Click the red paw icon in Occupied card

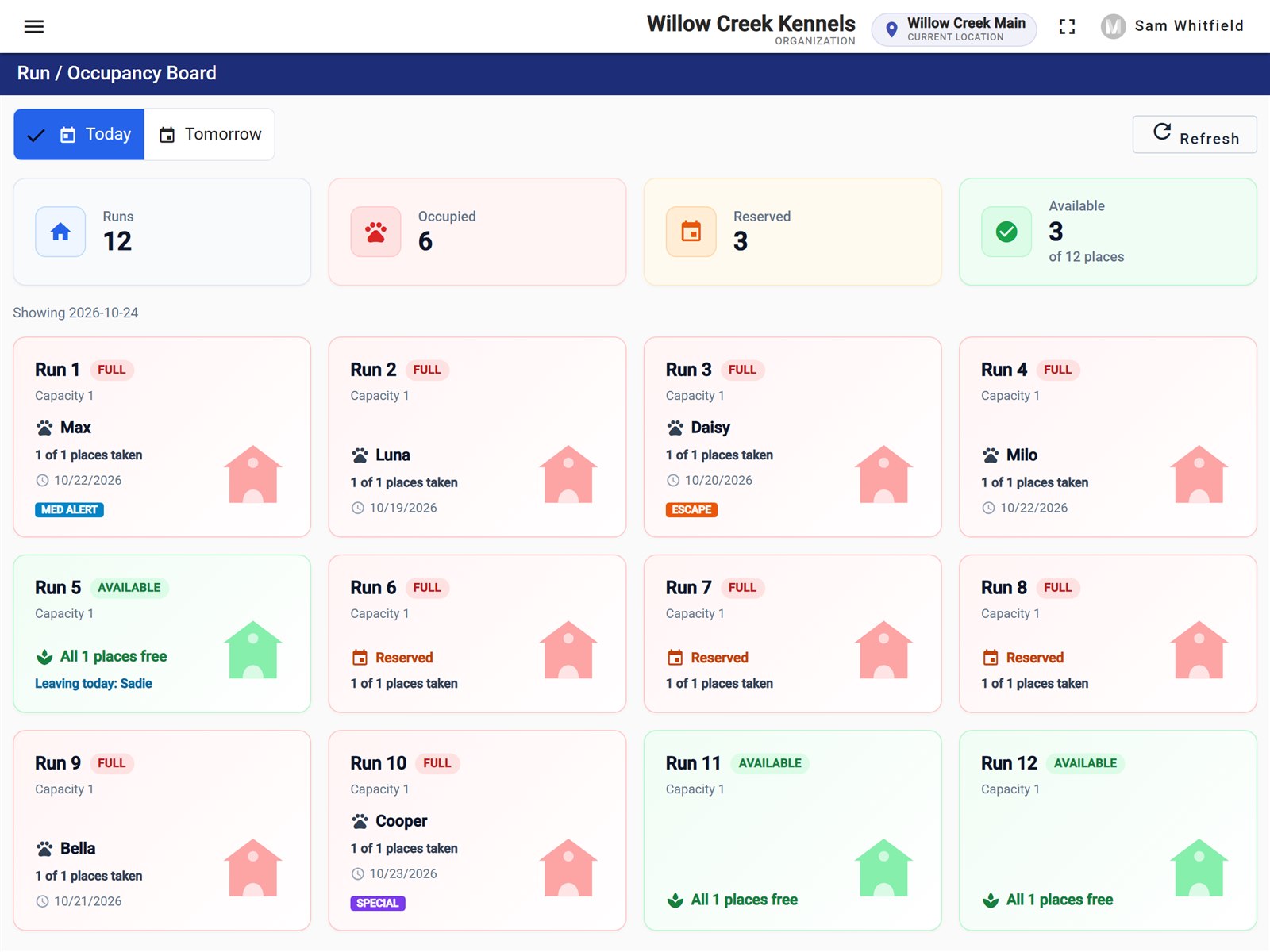[375, 232]
